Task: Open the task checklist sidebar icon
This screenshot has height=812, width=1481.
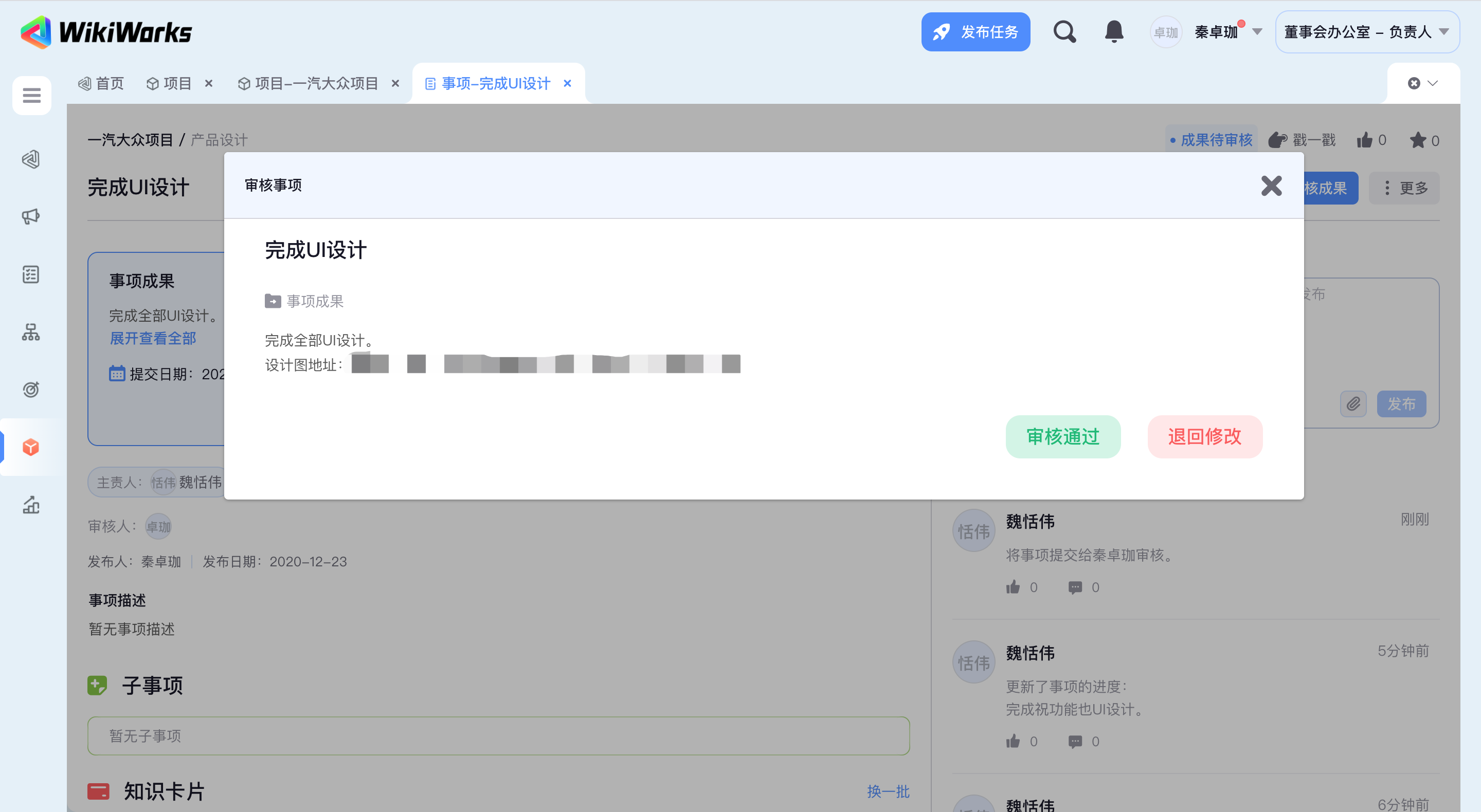Action: [x=31, y=274]
